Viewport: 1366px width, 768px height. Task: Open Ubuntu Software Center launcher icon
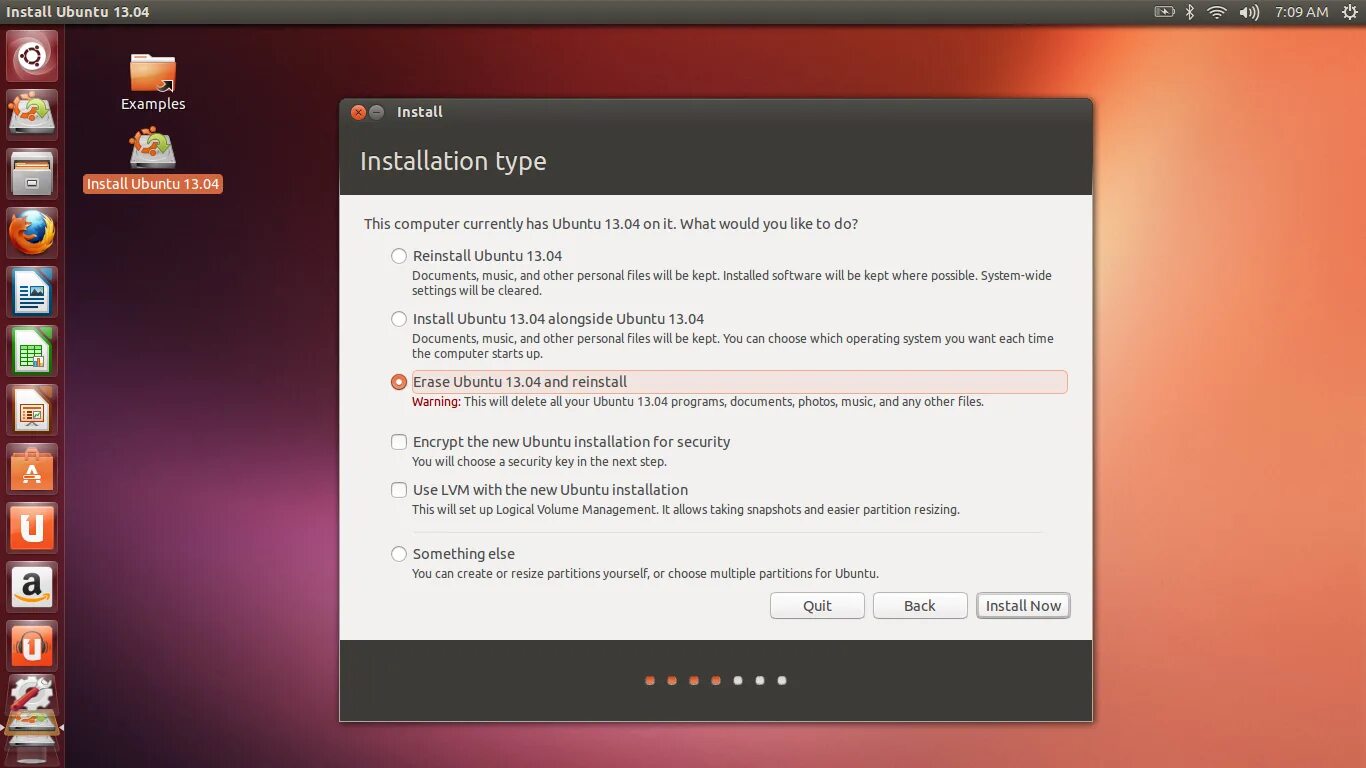point(32,468)
